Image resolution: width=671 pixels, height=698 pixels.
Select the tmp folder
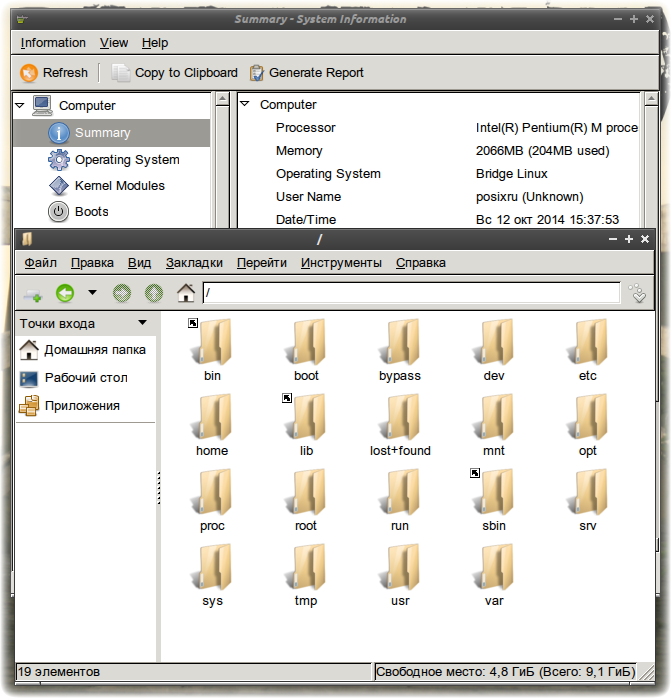pyautogui.click(x=306, y=575)
